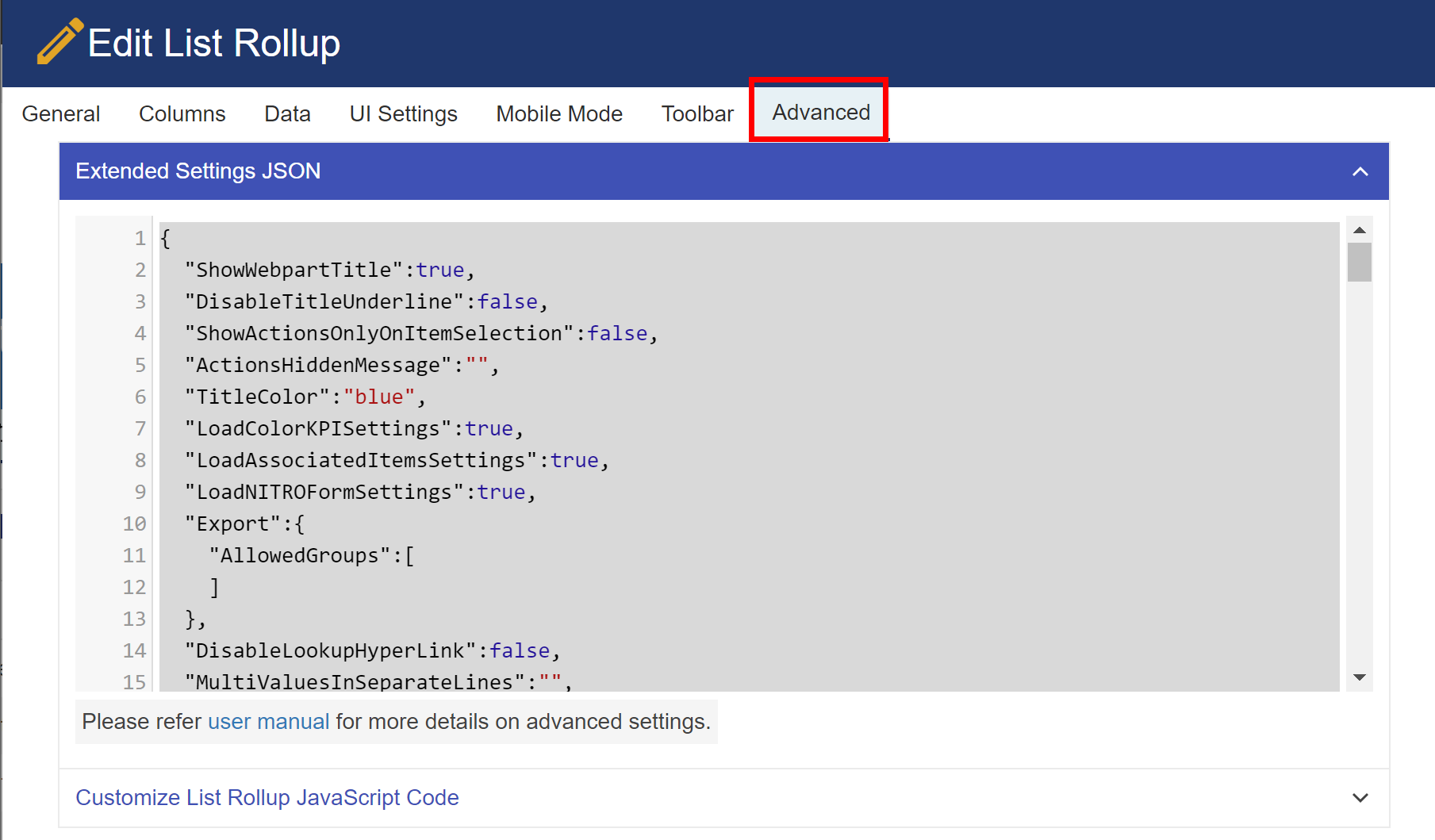Click the "LoadNITROFormSettings" line
The width and height of the screenshot is (1435, 840).
360,492
